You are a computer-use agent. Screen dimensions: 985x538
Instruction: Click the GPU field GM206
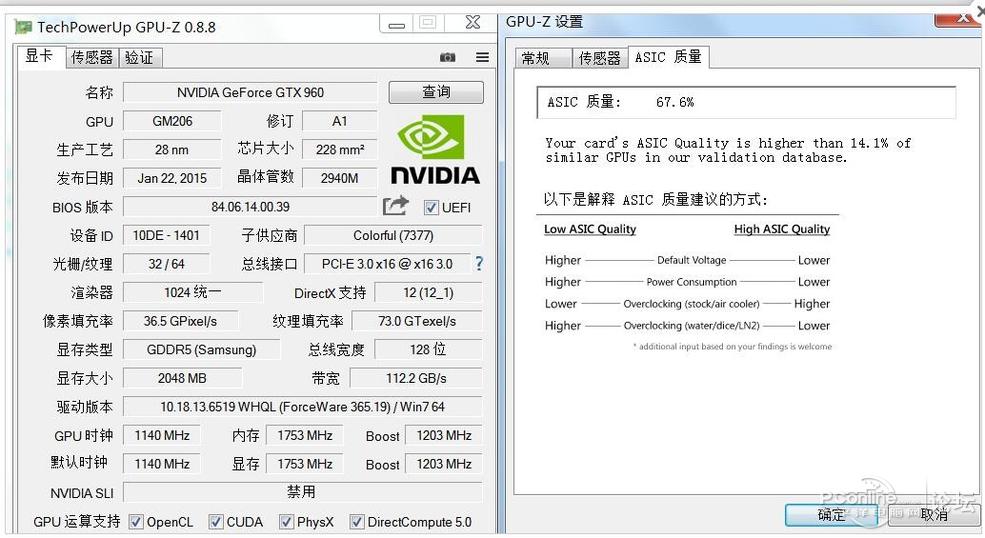tap(172, 121)
